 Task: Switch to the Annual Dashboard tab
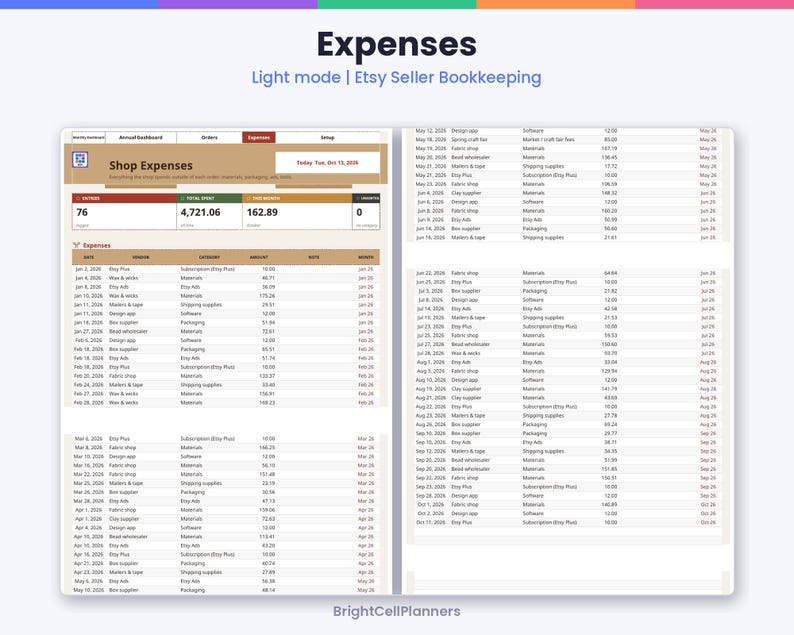[x=141, y=137]
